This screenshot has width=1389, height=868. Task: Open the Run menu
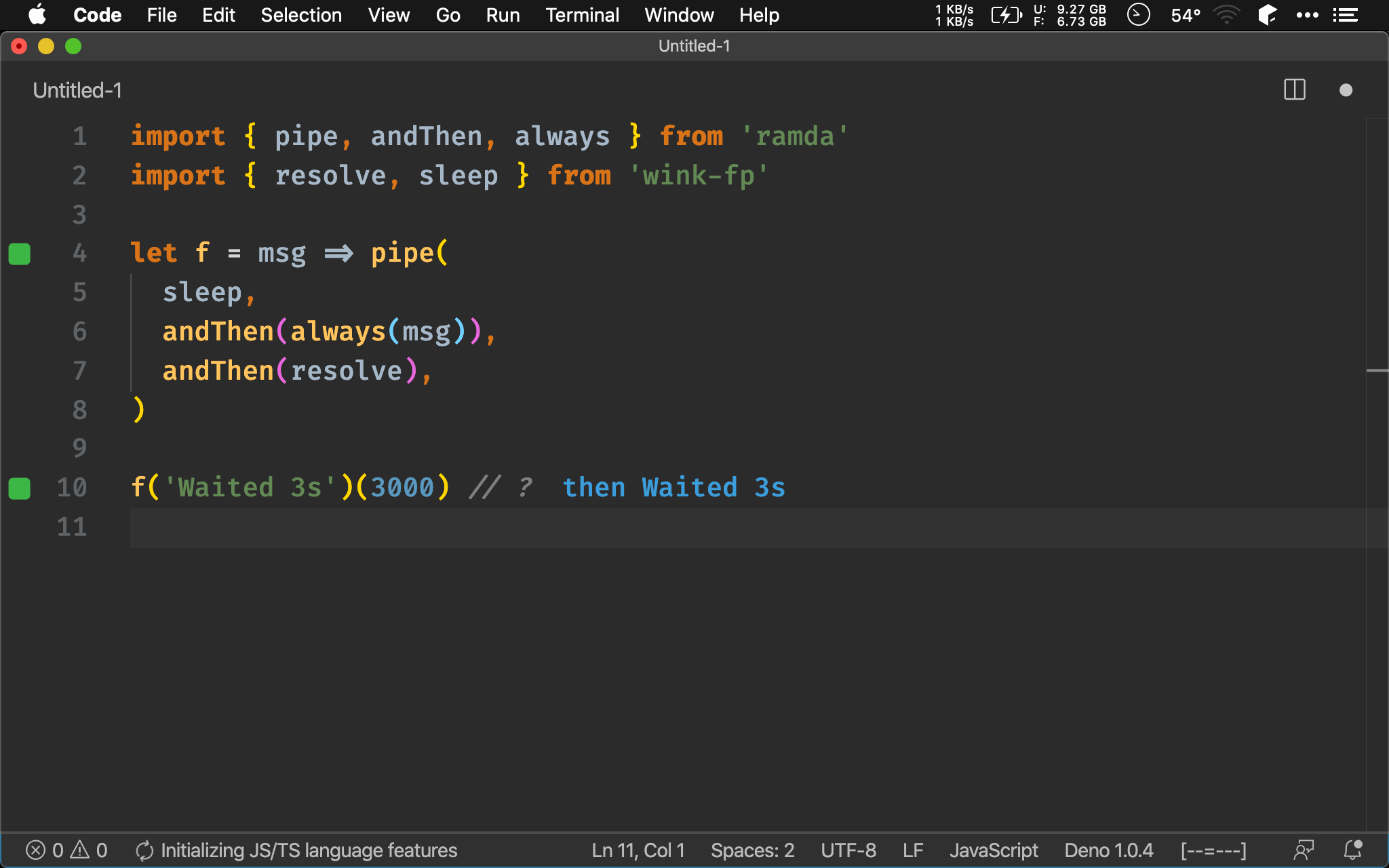[503, 15]
